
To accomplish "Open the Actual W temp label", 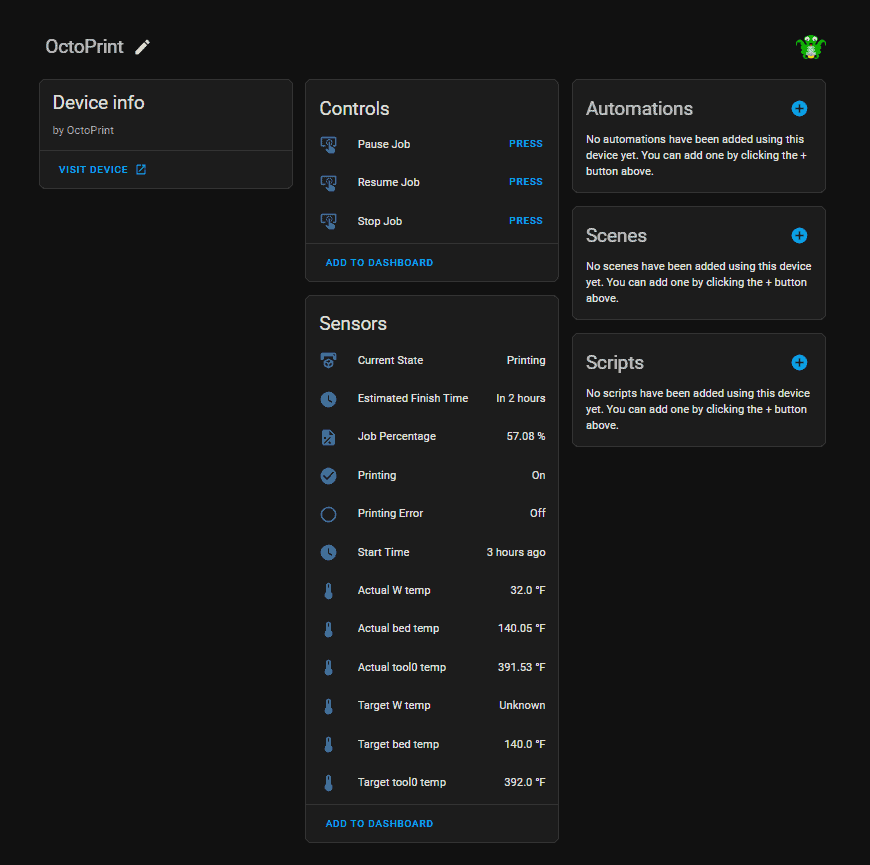I will (394, 591).
